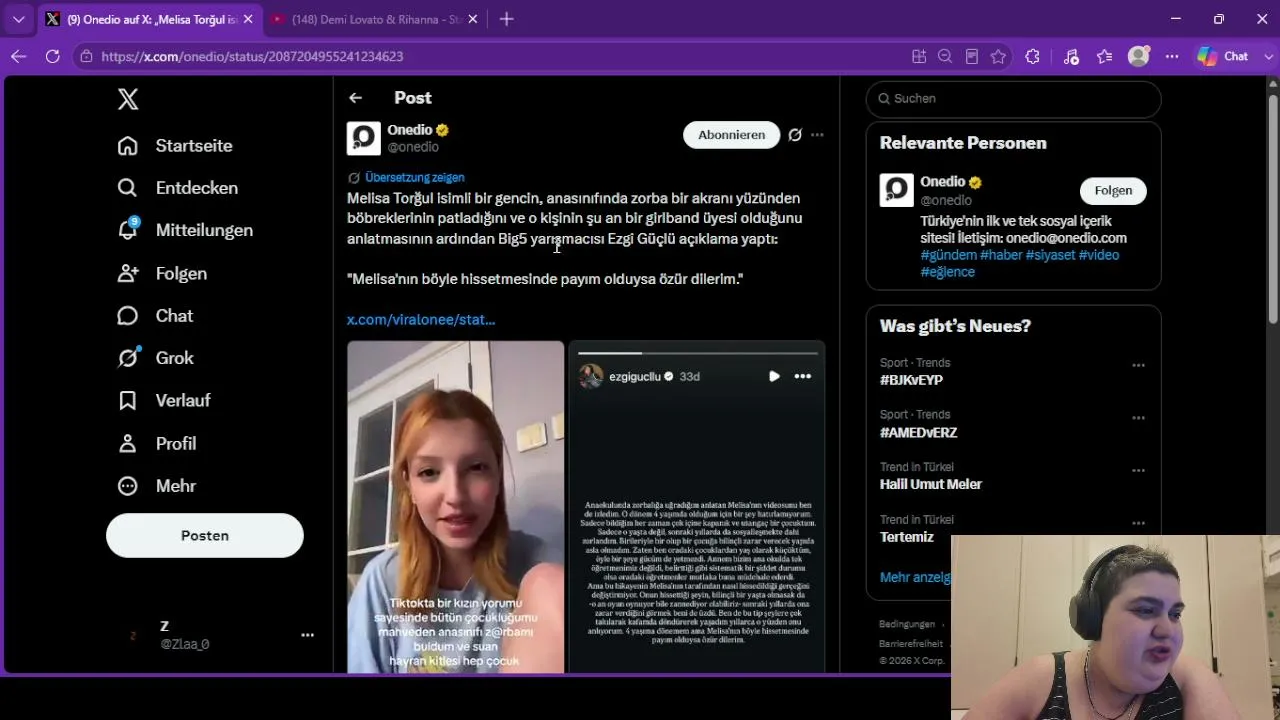Click the Grok icon beside Abonnieren

795,135
